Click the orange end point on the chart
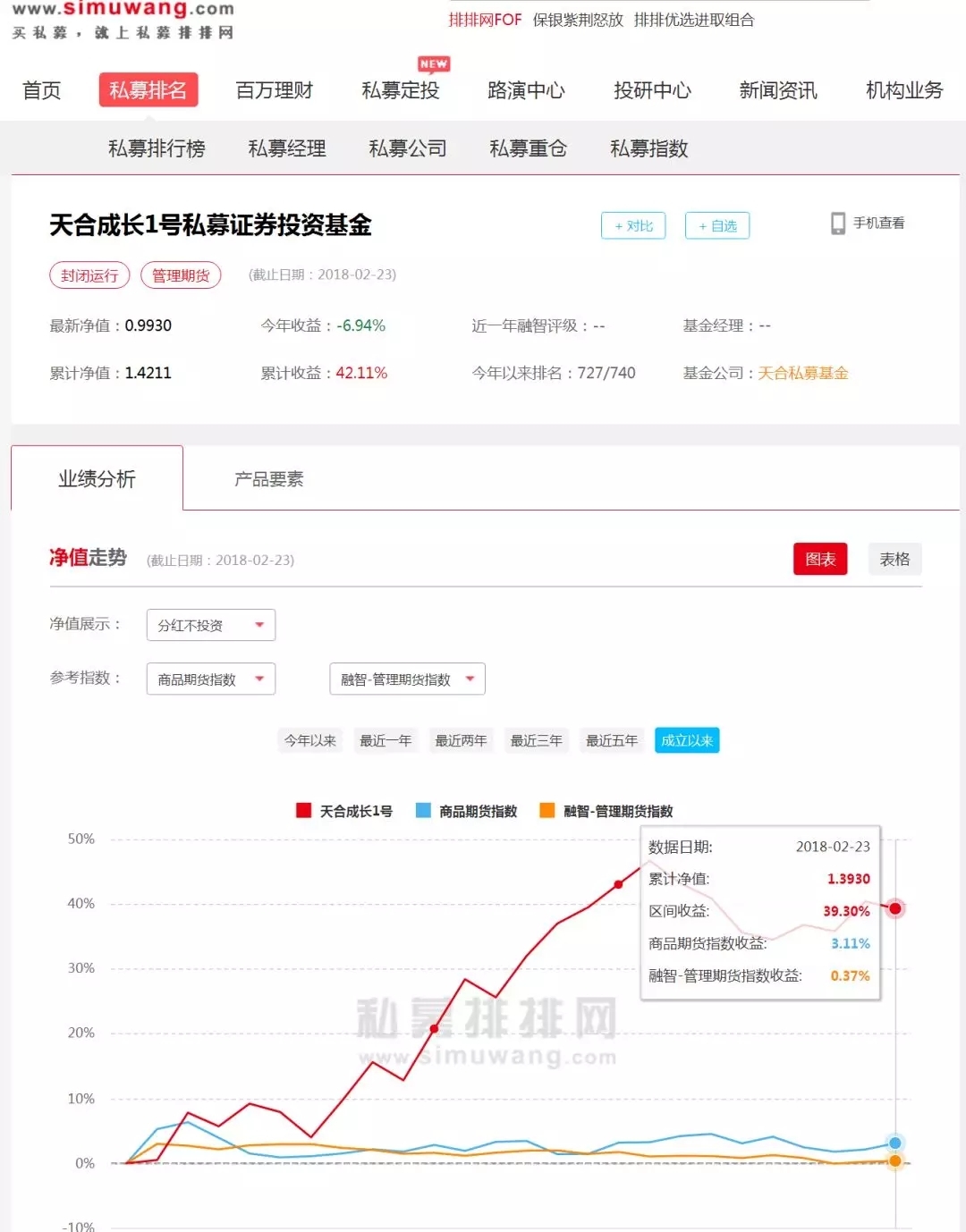 pos(895,1160)
